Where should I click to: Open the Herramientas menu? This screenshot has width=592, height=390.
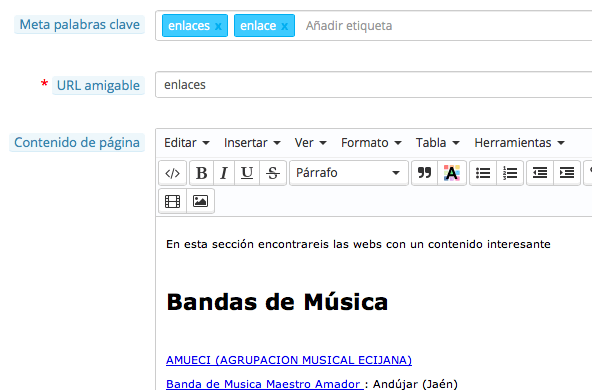coord(519,143)
